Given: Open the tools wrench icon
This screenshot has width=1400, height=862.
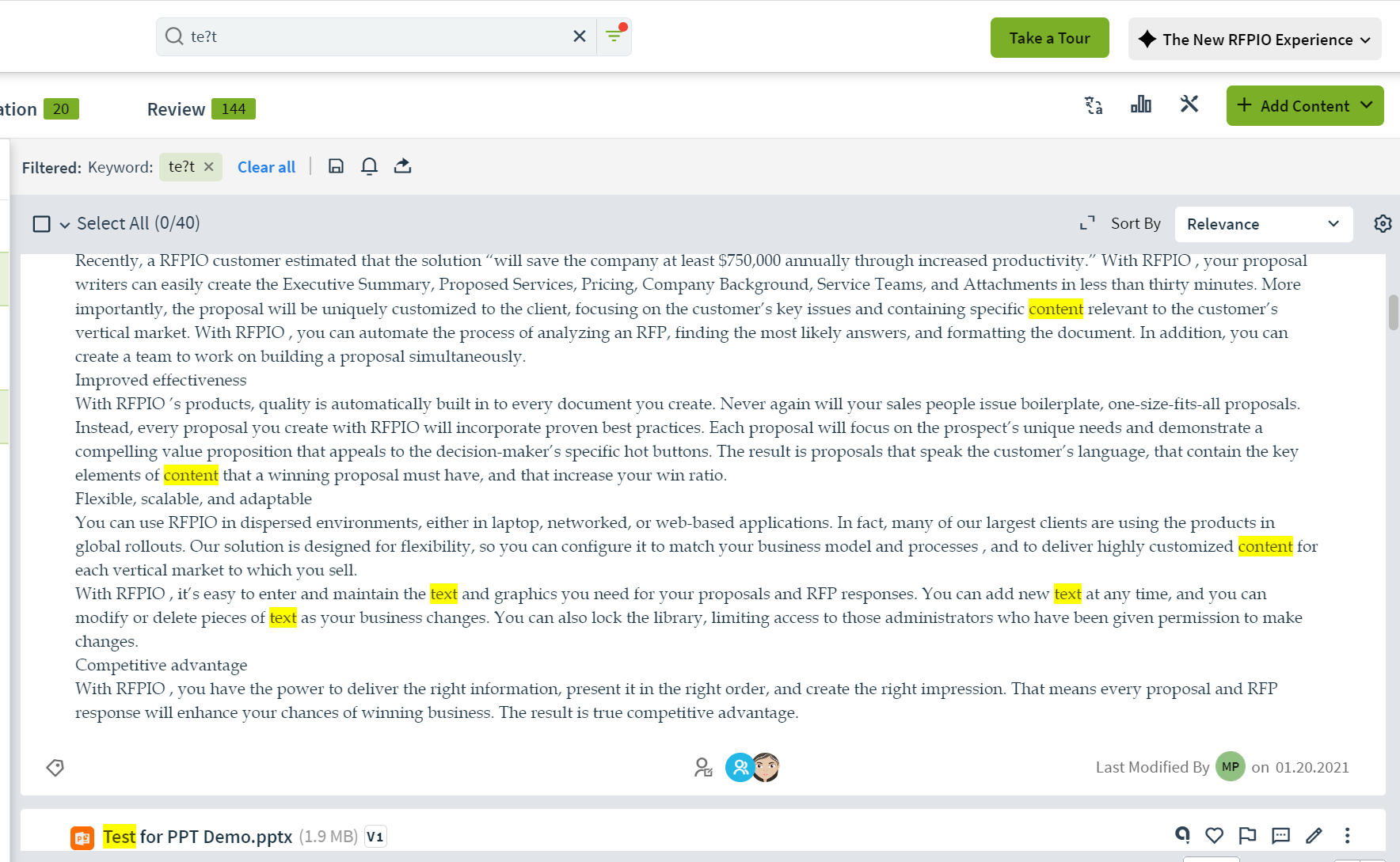Looking at the screenshot, I should click(1189, 104).
